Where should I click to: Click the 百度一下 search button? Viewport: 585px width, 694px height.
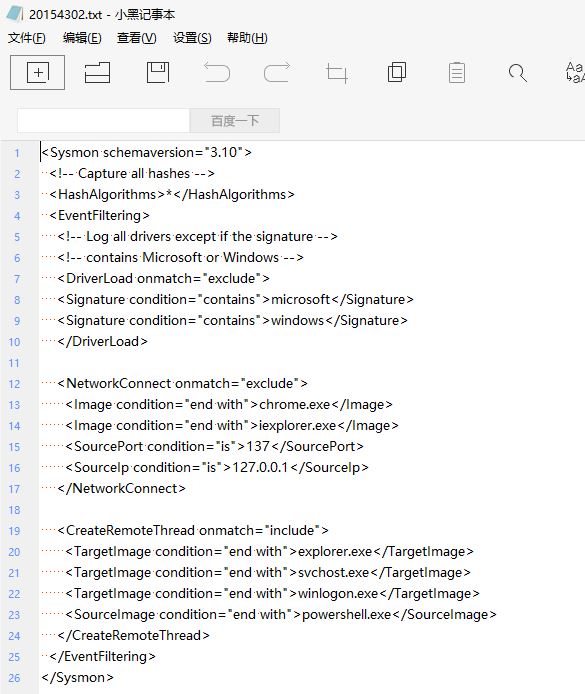235,120
